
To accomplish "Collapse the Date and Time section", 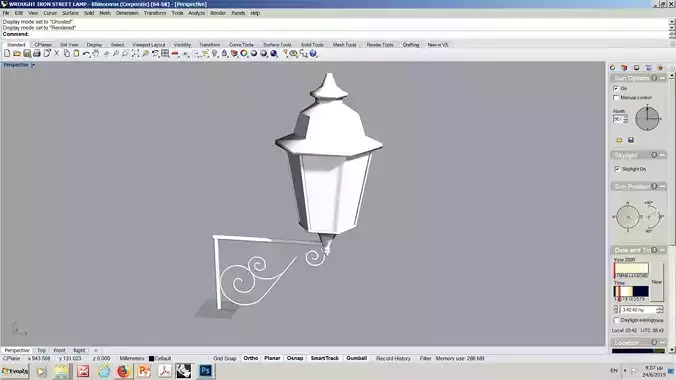I will (663, 250).
